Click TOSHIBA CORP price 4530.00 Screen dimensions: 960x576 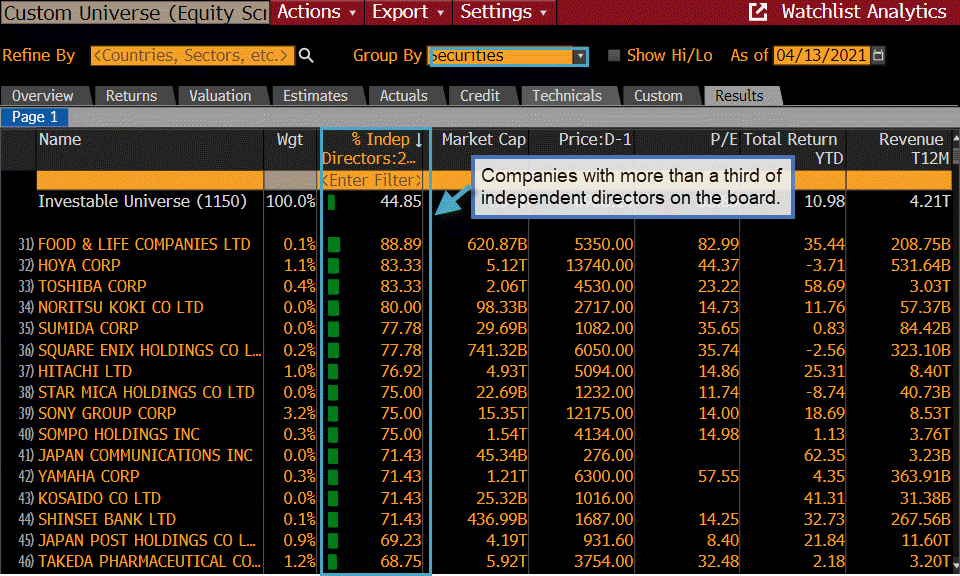tap(604, 286)
